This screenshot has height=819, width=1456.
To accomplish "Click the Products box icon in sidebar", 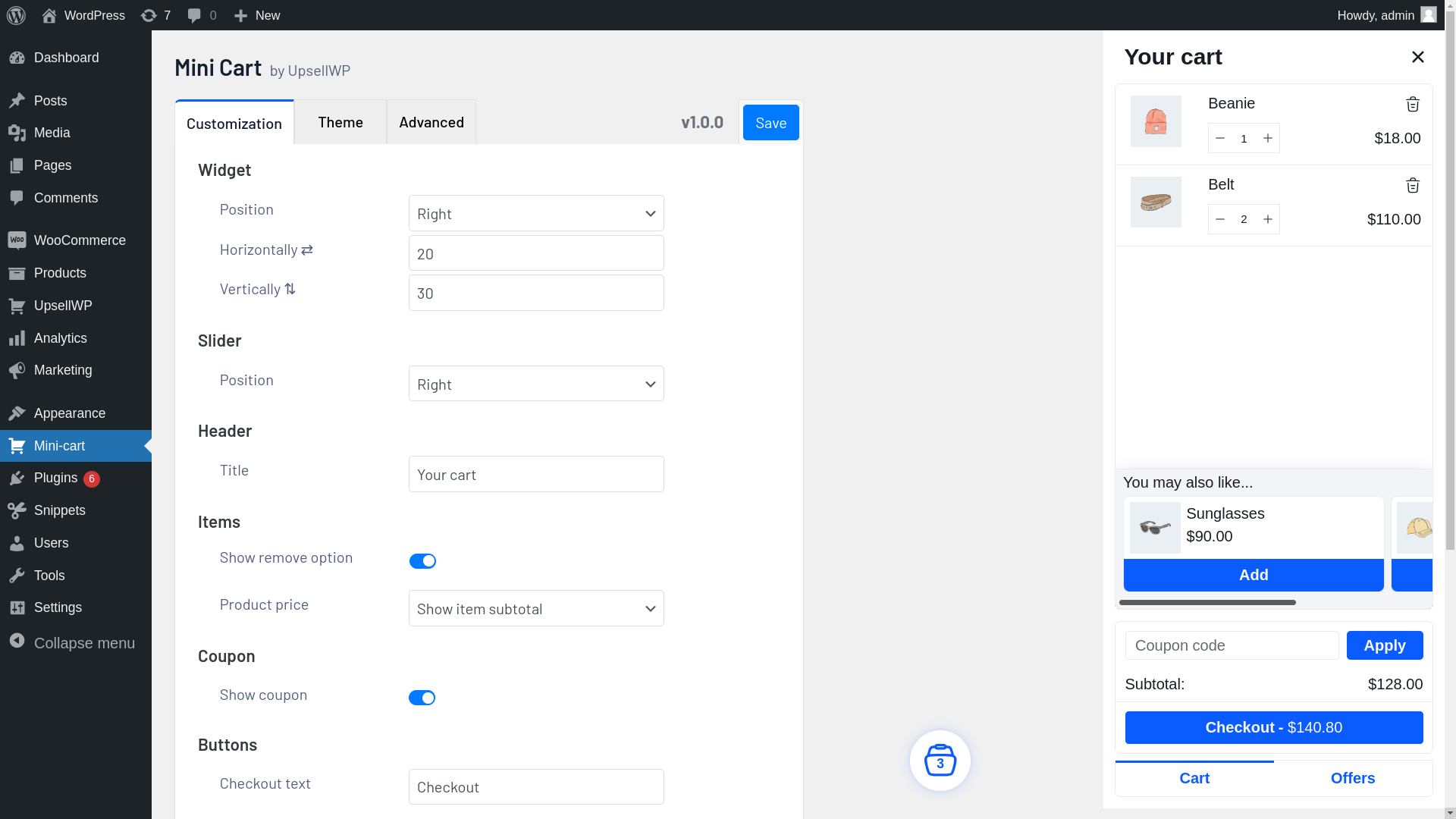I will (x=17, y=273).
